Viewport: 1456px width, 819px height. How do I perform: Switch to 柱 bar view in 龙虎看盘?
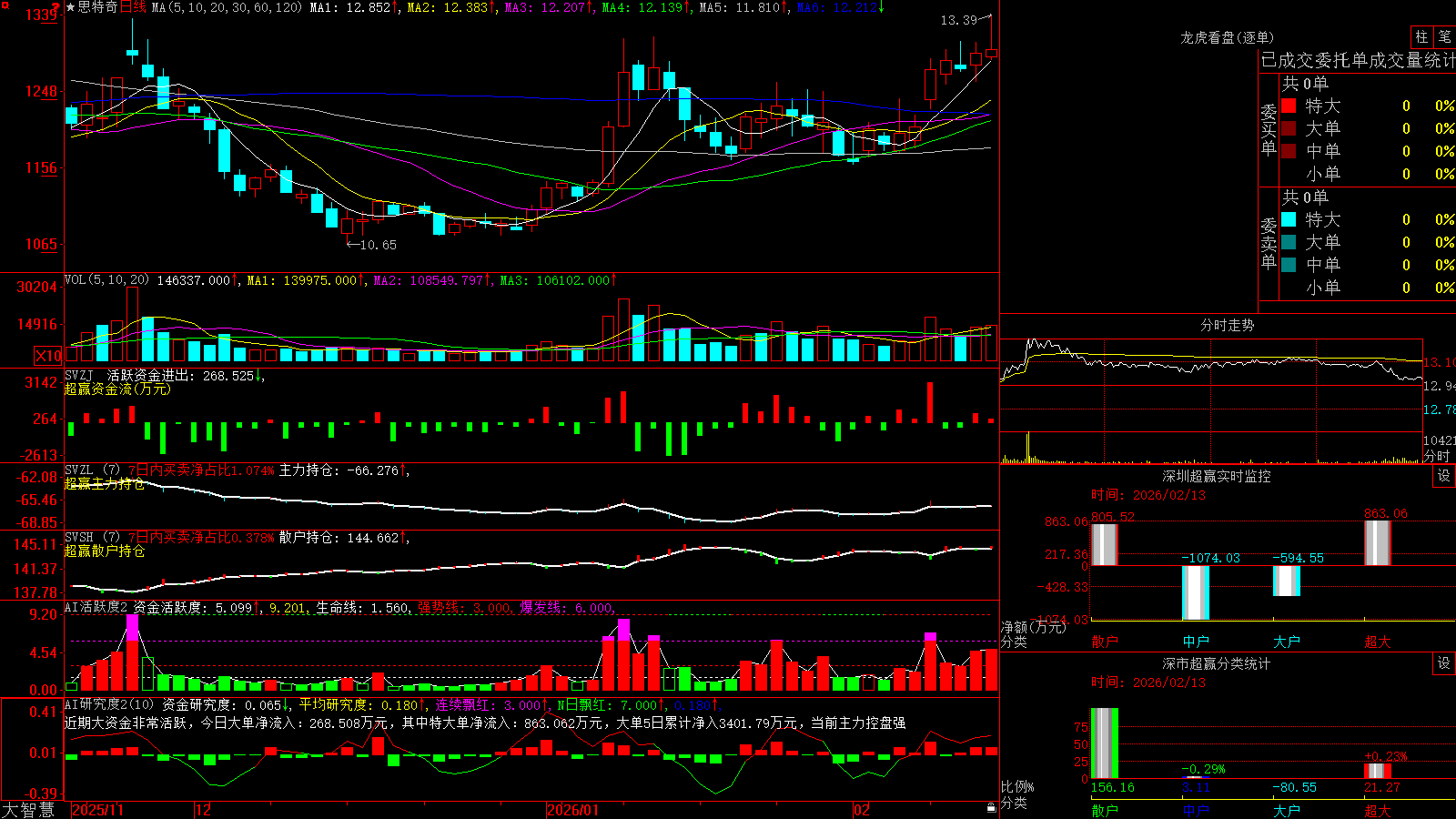[x=1421, y=37]
